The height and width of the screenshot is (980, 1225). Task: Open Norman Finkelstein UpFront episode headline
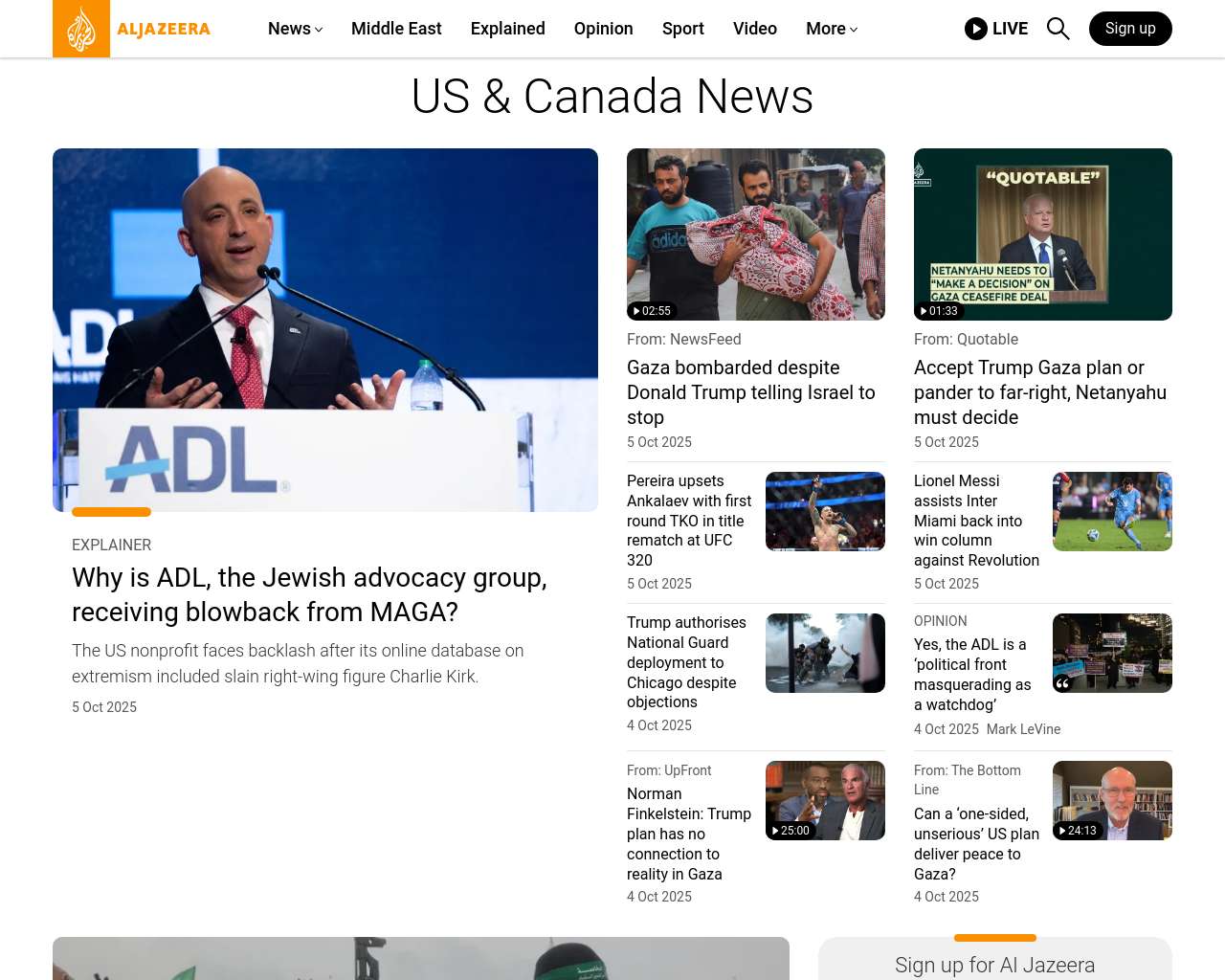pyautogui.click(x=689, y=834)
